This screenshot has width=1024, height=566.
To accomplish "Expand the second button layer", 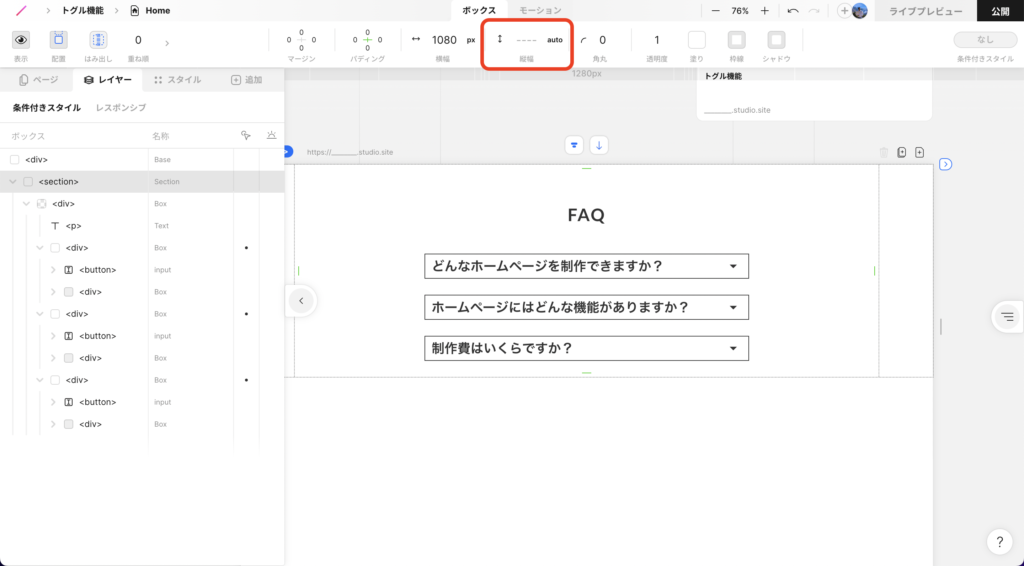I will pyautogui.click(x=54, y=336).
